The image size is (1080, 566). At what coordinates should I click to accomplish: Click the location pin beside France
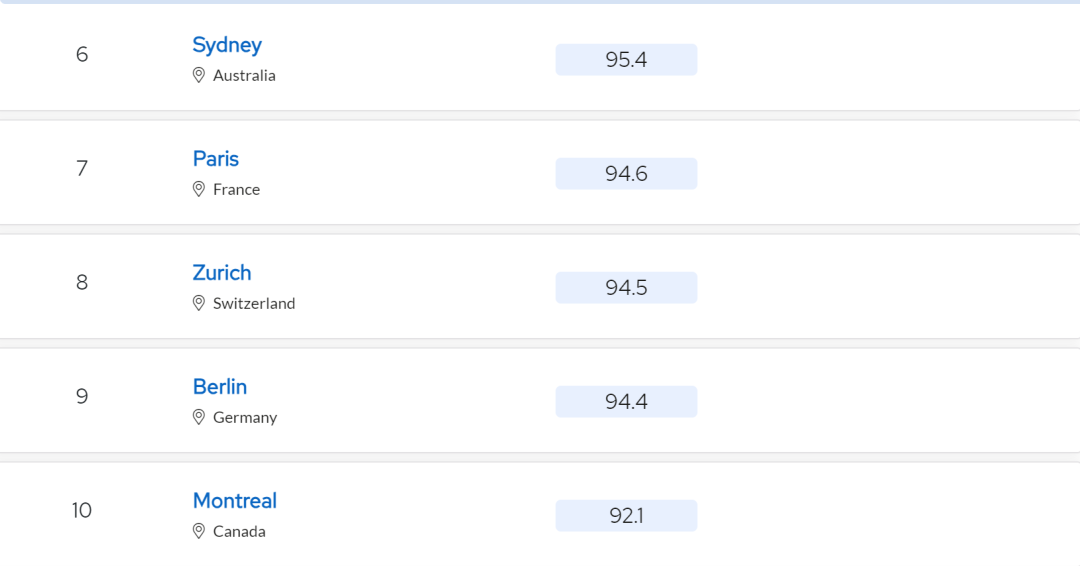click(x=198, y=189)
